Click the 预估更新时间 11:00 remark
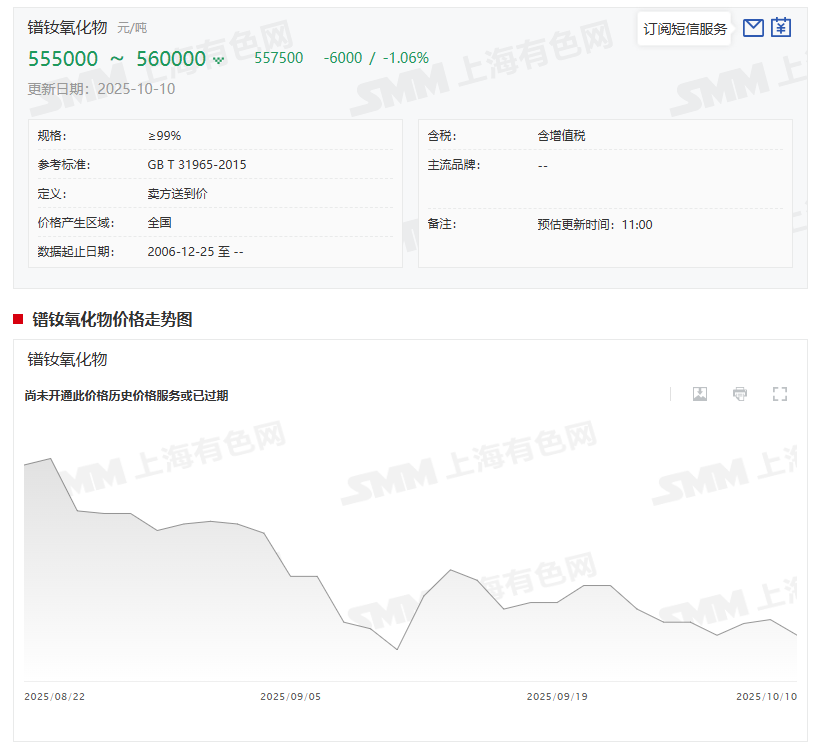The image size is (817, 754). point(594,225)
